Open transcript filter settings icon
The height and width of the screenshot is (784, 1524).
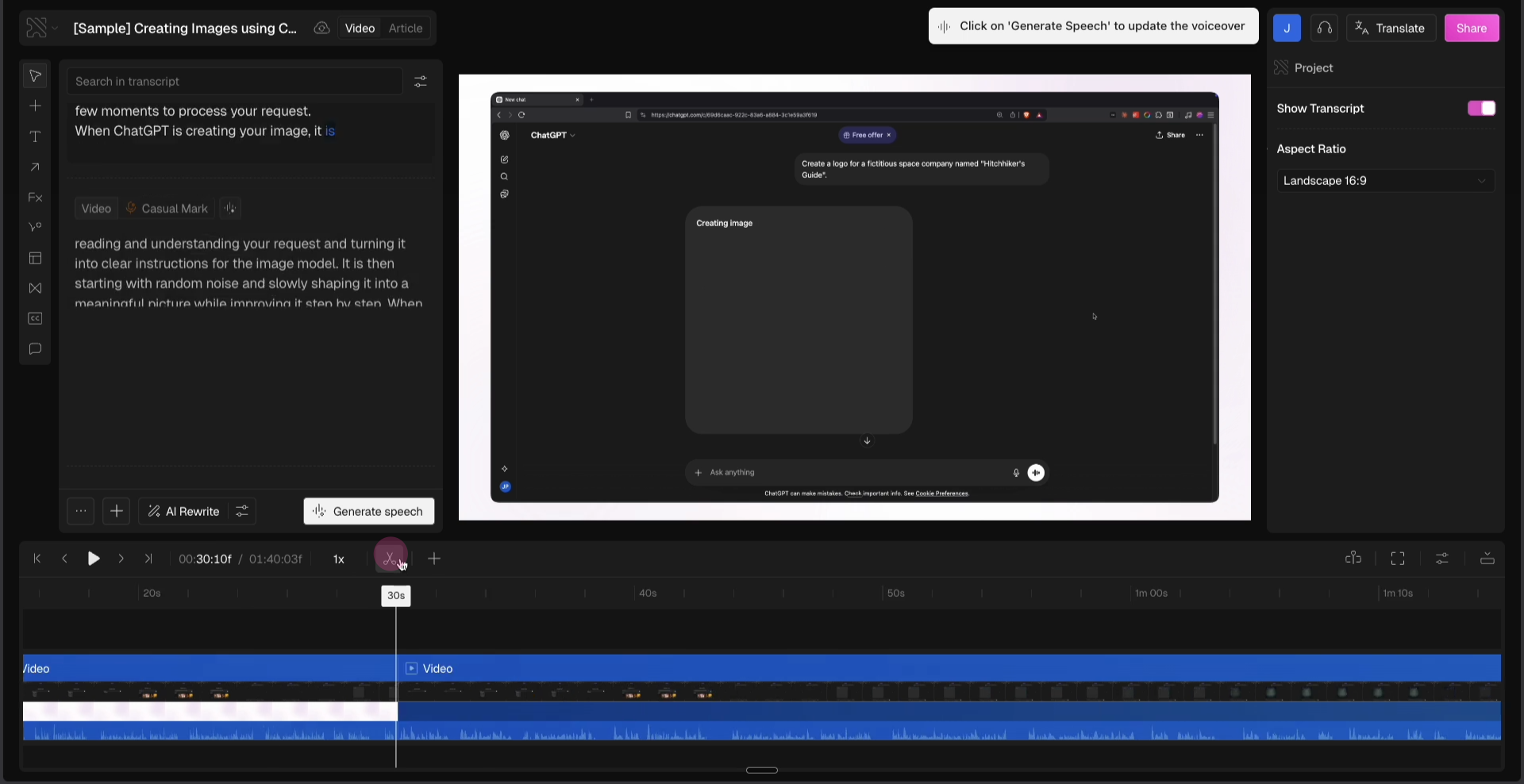(x=421, y=82)
